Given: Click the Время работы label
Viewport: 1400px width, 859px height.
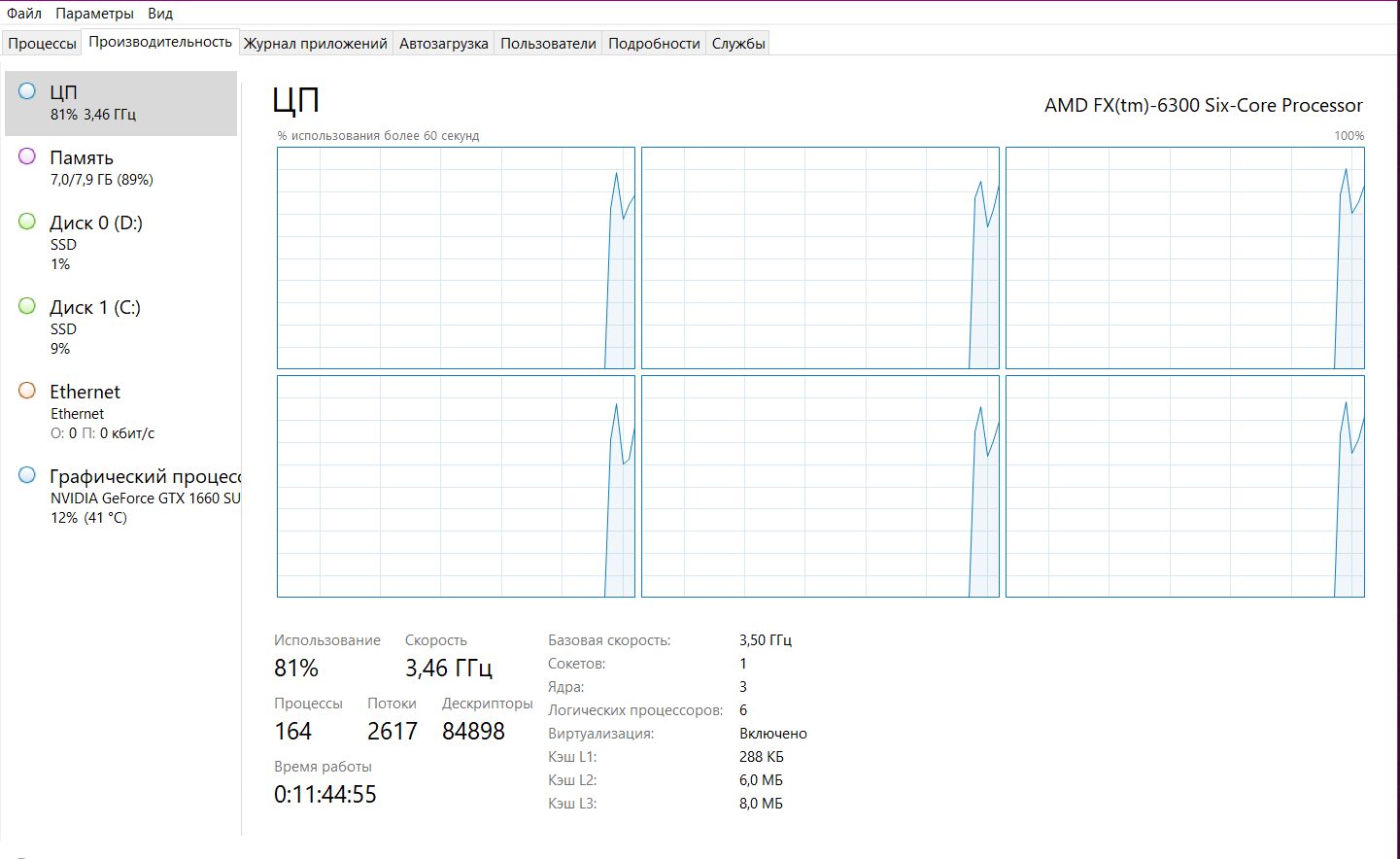Looking at the screenshot, I should click(323, 767).
